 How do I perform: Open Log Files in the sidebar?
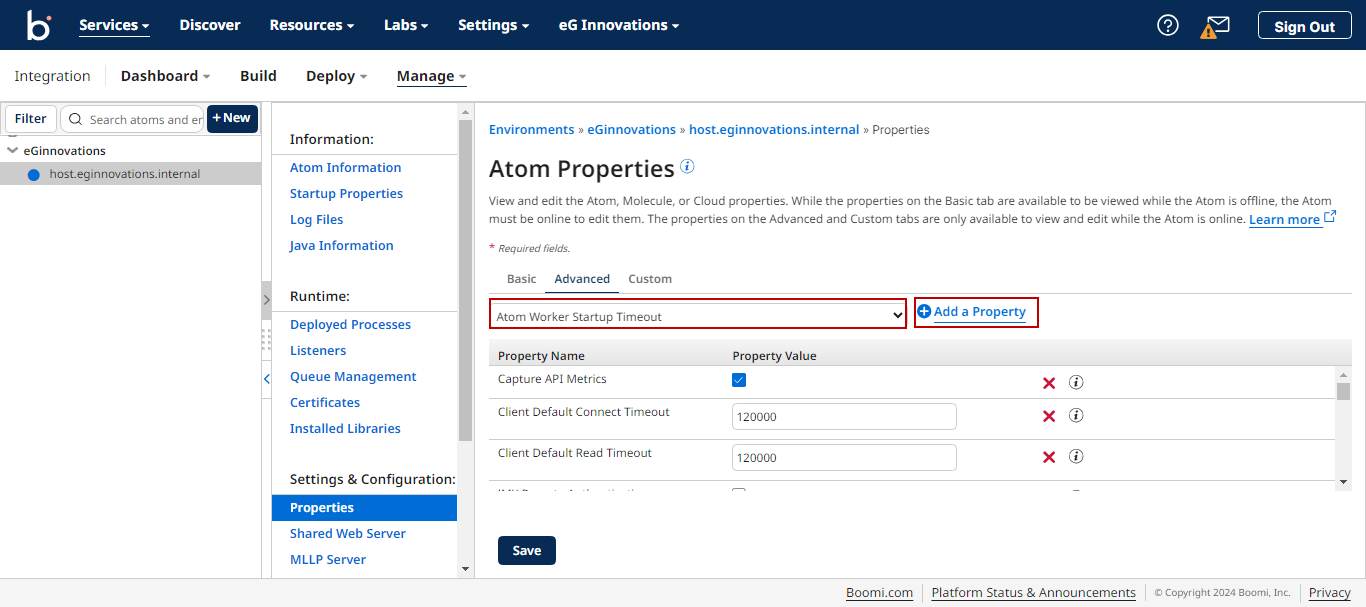317,220
